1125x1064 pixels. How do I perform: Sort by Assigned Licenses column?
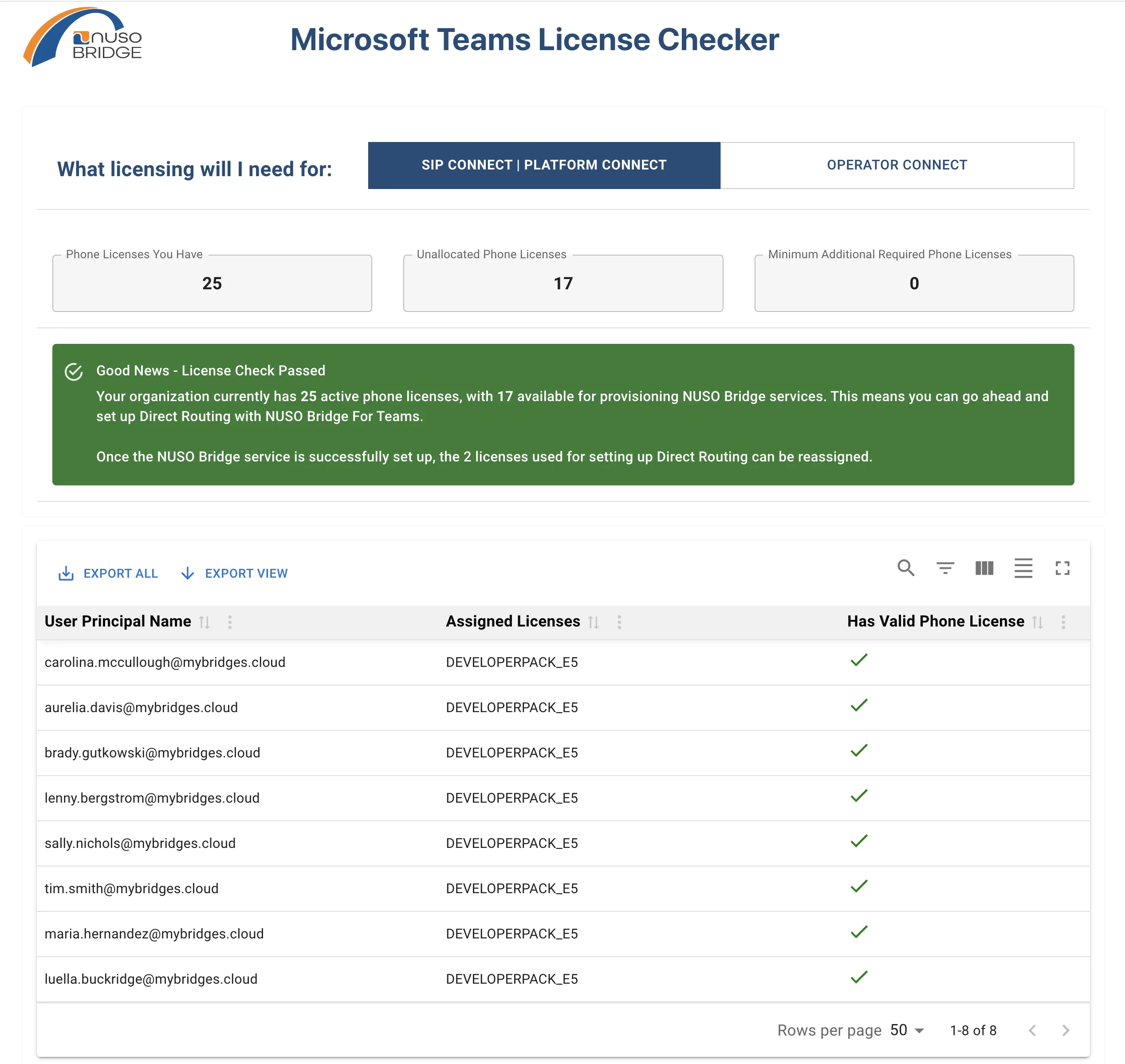[x=594, y=622]
